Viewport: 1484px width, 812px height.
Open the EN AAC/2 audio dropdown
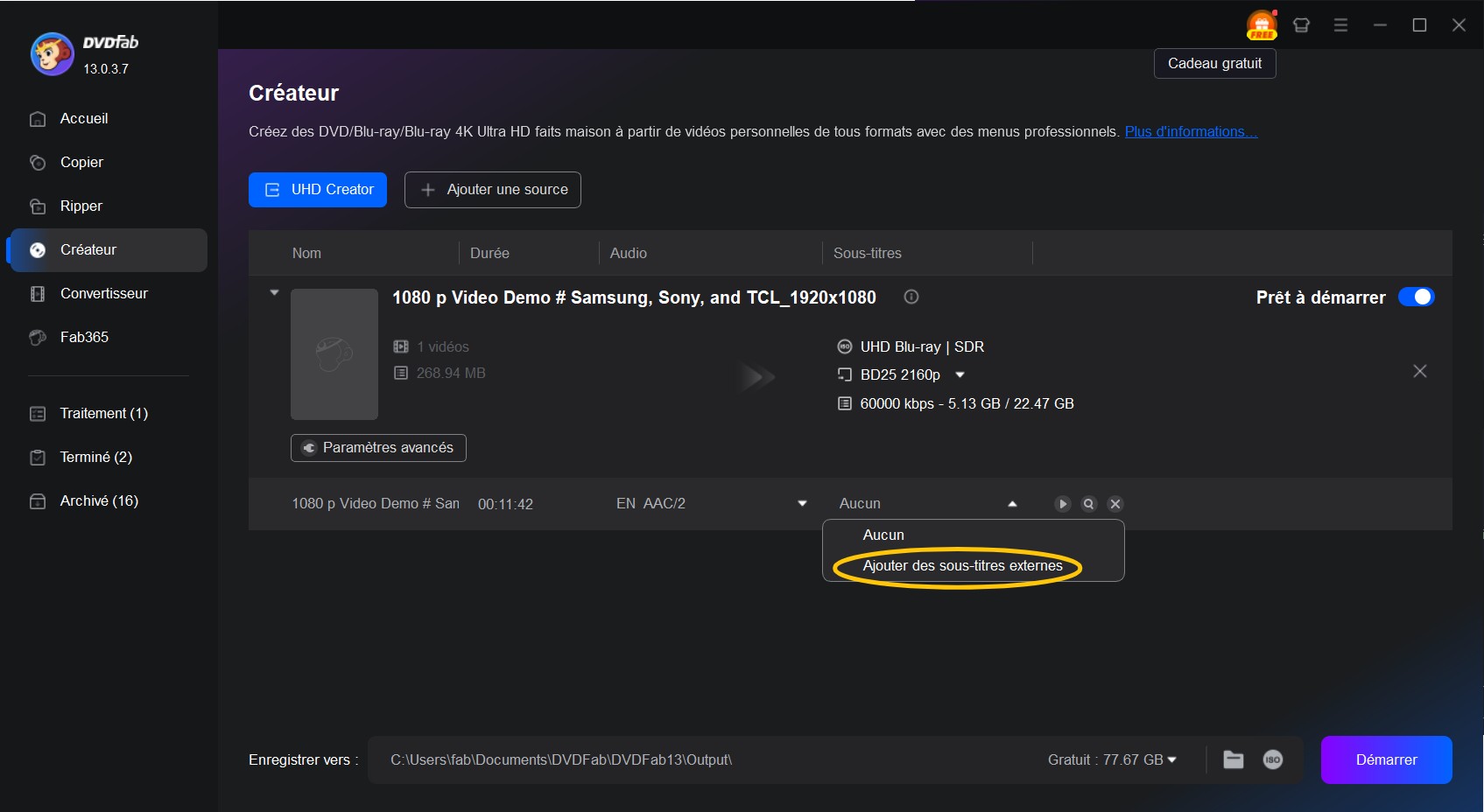802,503
